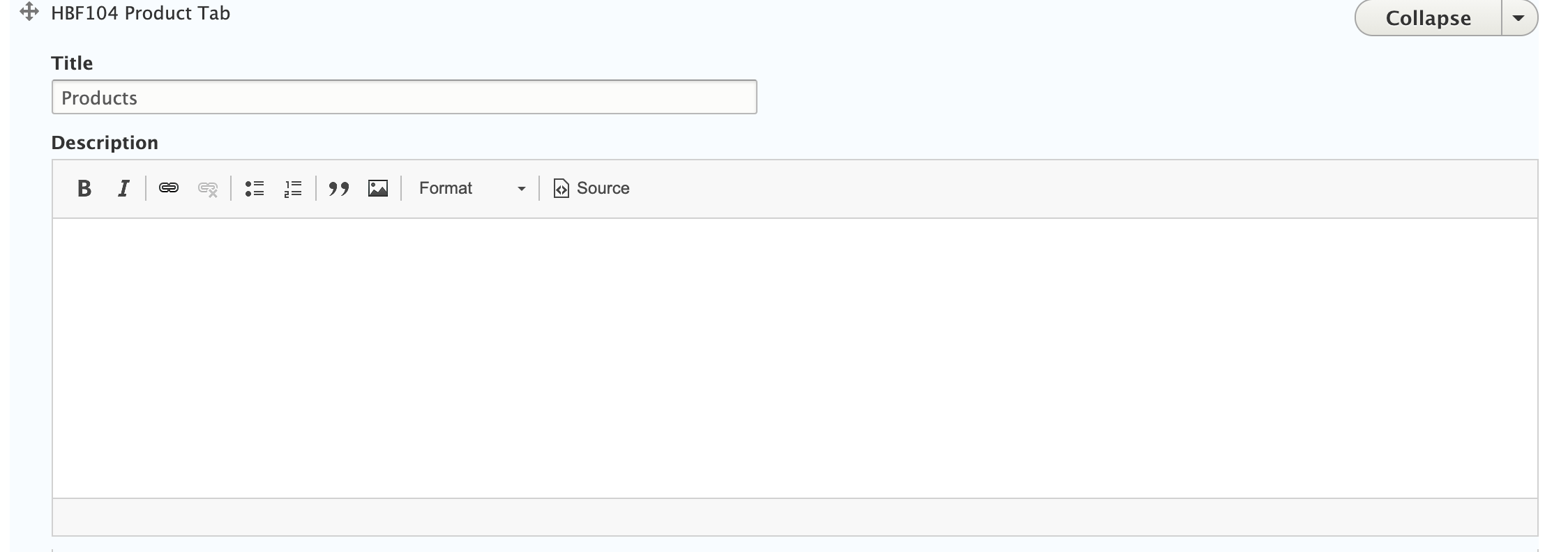Click the HBF104 Product Tab heading
This screenshot has height=552, width=1568.
tap(140, 13)
